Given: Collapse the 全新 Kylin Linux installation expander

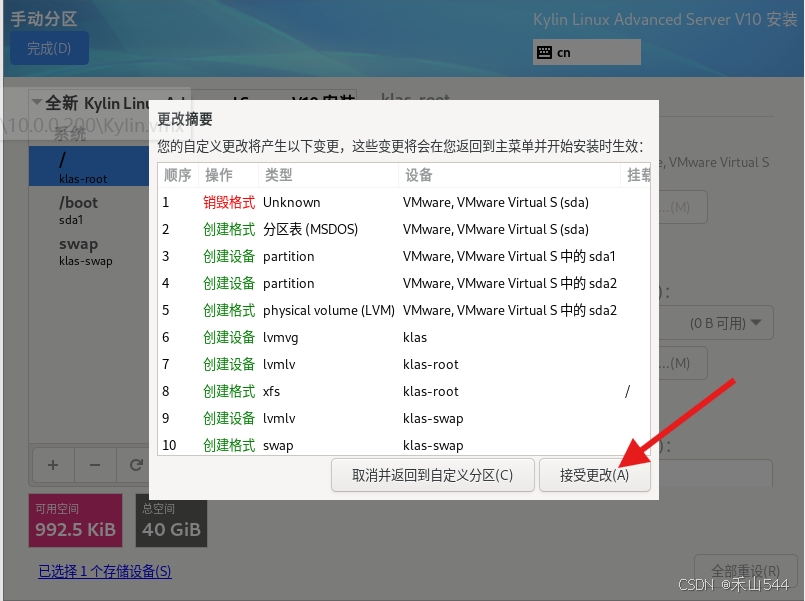Looking at the screenshot, I should point(37,102).
